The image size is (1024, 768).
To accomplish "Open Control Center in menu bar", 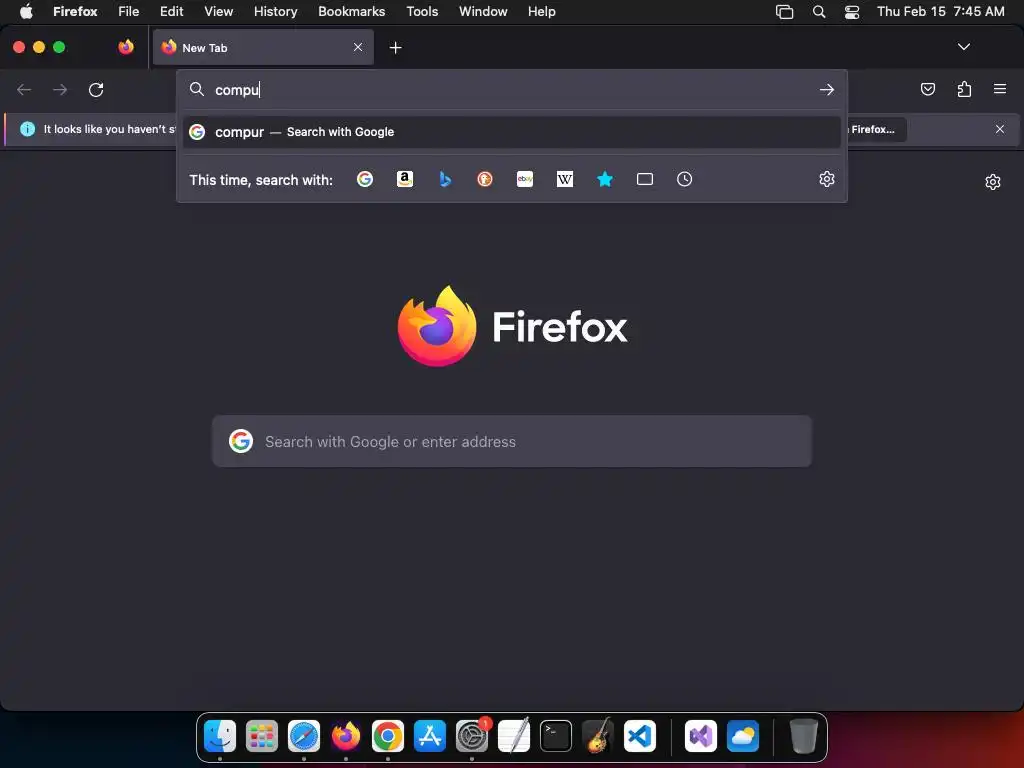I will tap(852, 11).
